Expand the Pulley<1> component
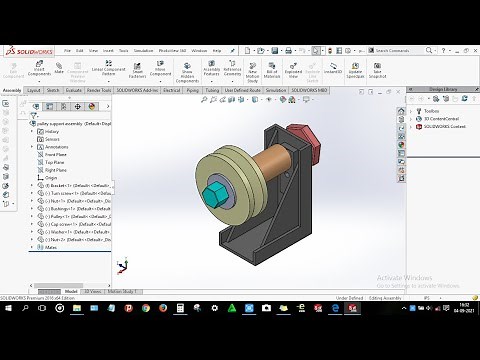This screenshot has height=360, width=480. pos(32,216)
